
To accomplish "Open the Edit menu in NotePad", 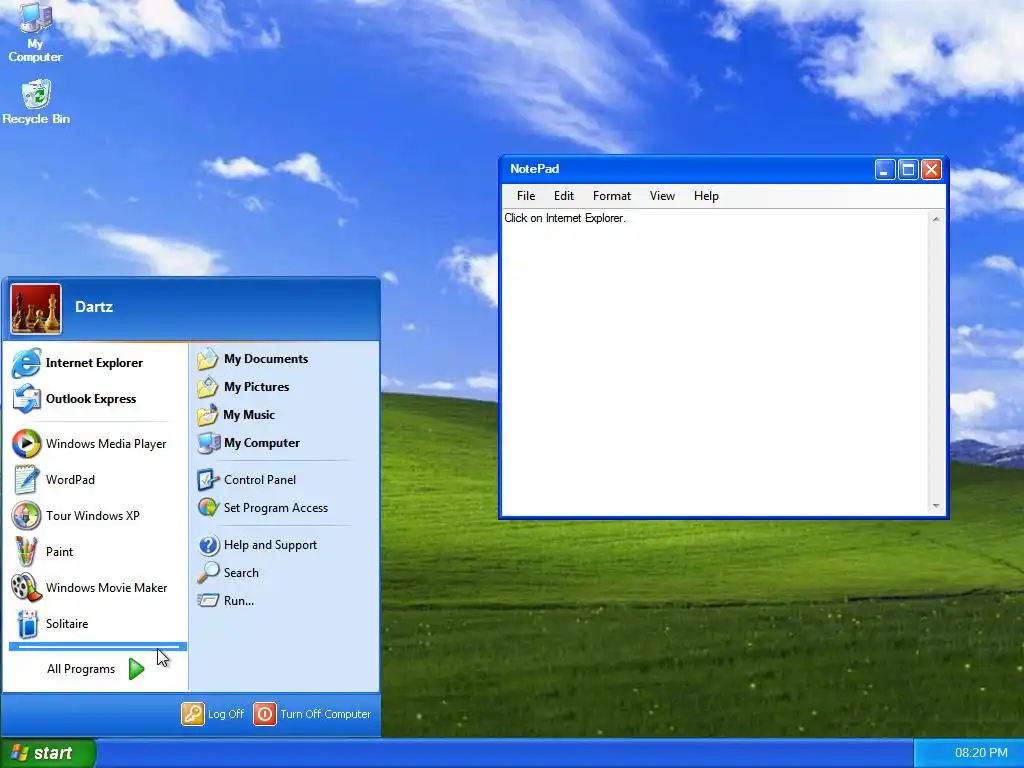I will point(564,196).
